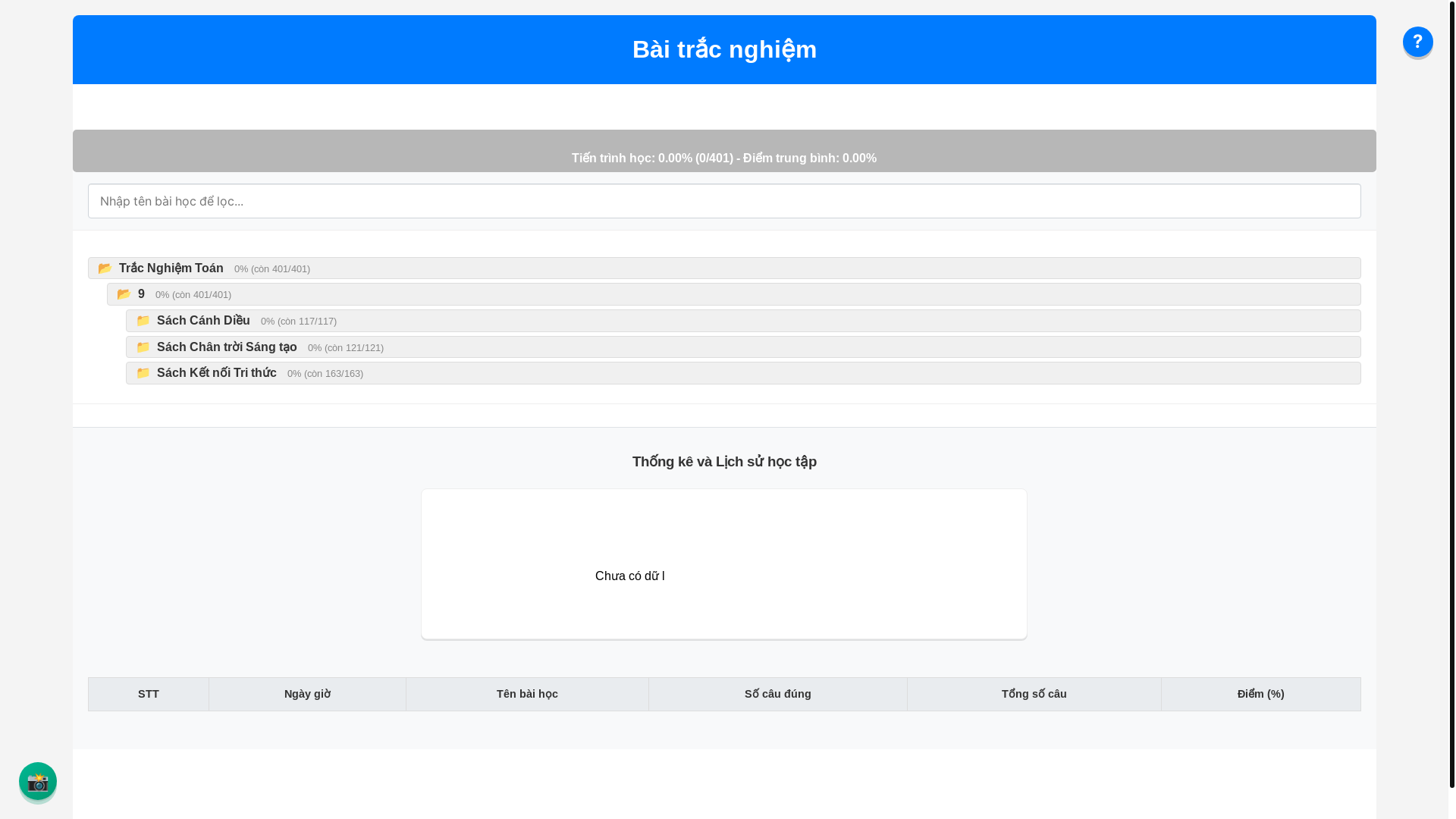Click the Sách Chân trời Sáng tạo folder icon
The height and width of the screenshot is (819, 1456).
143,347
